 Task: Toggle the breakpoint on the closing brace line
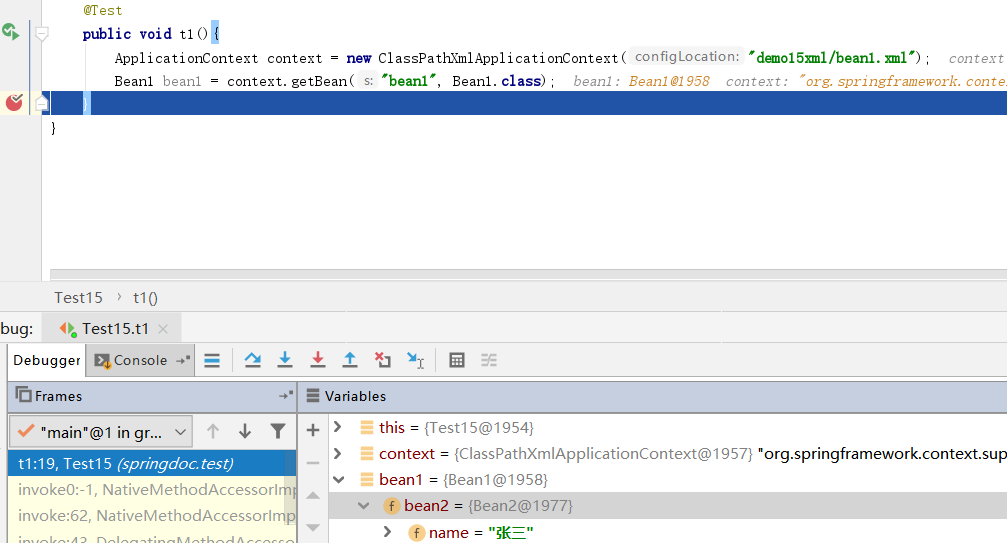coord(13,102)
